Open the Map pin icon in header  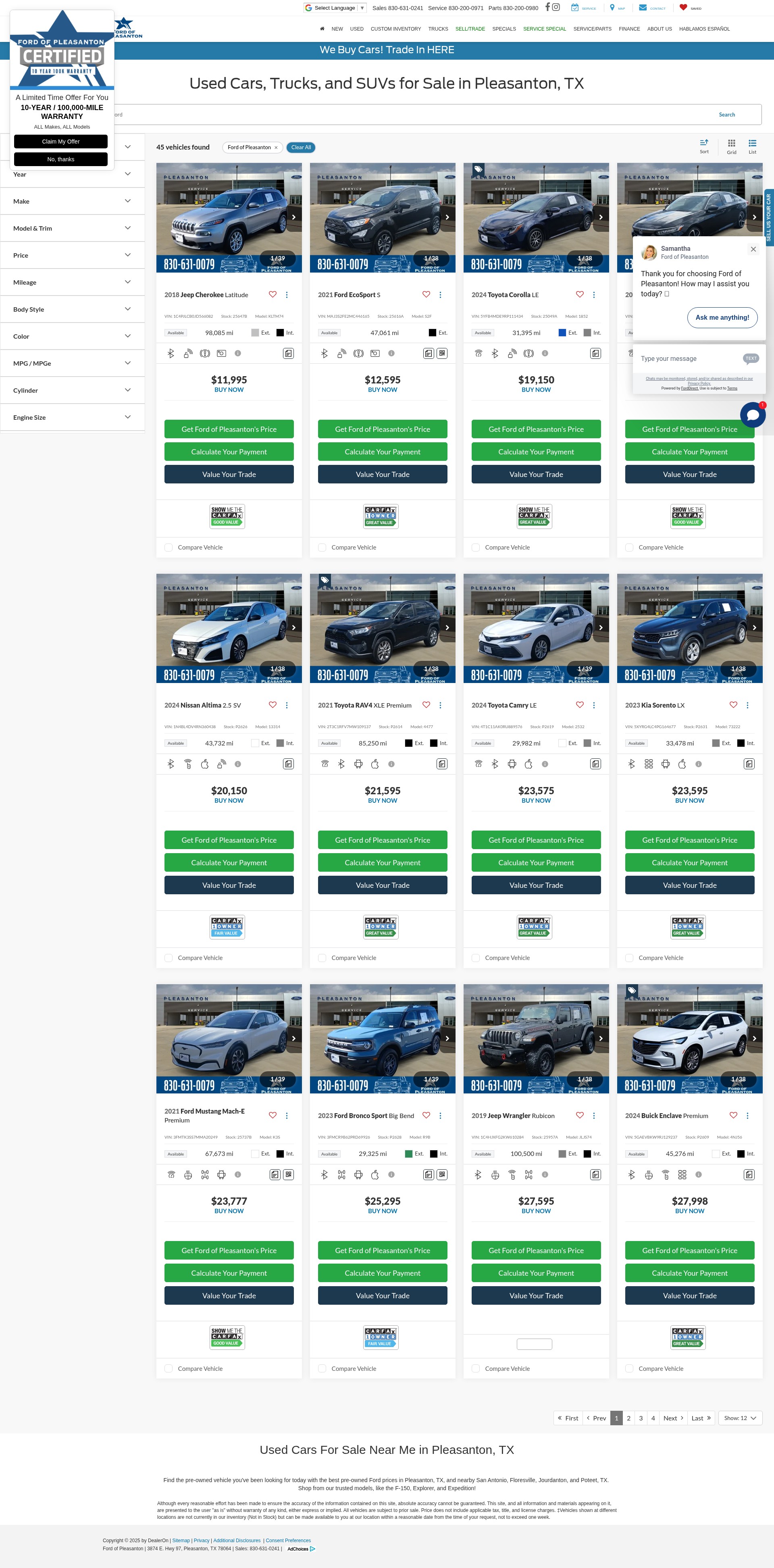pos(612,7)
